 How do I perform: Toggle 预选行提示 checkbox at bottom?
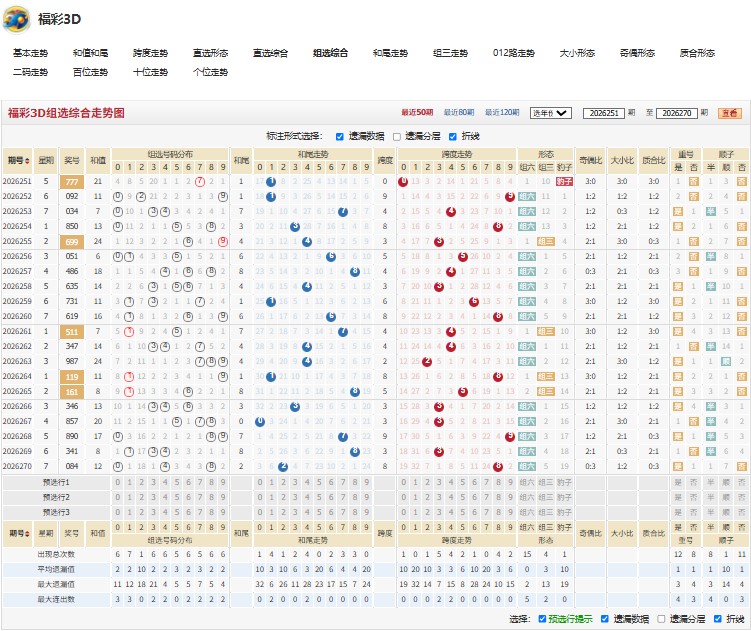(542, 619)
